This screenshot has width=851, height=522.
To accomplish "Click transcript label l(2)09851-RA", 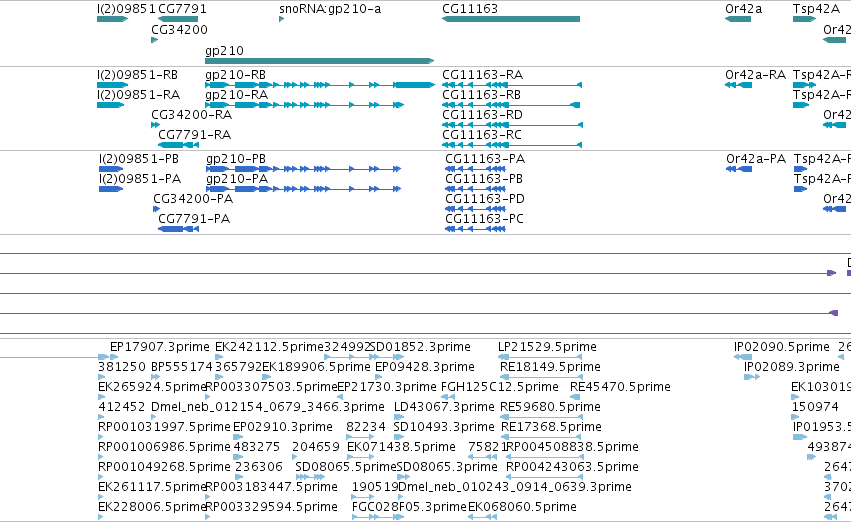I will pyautogui.click(x=138, y=95).
